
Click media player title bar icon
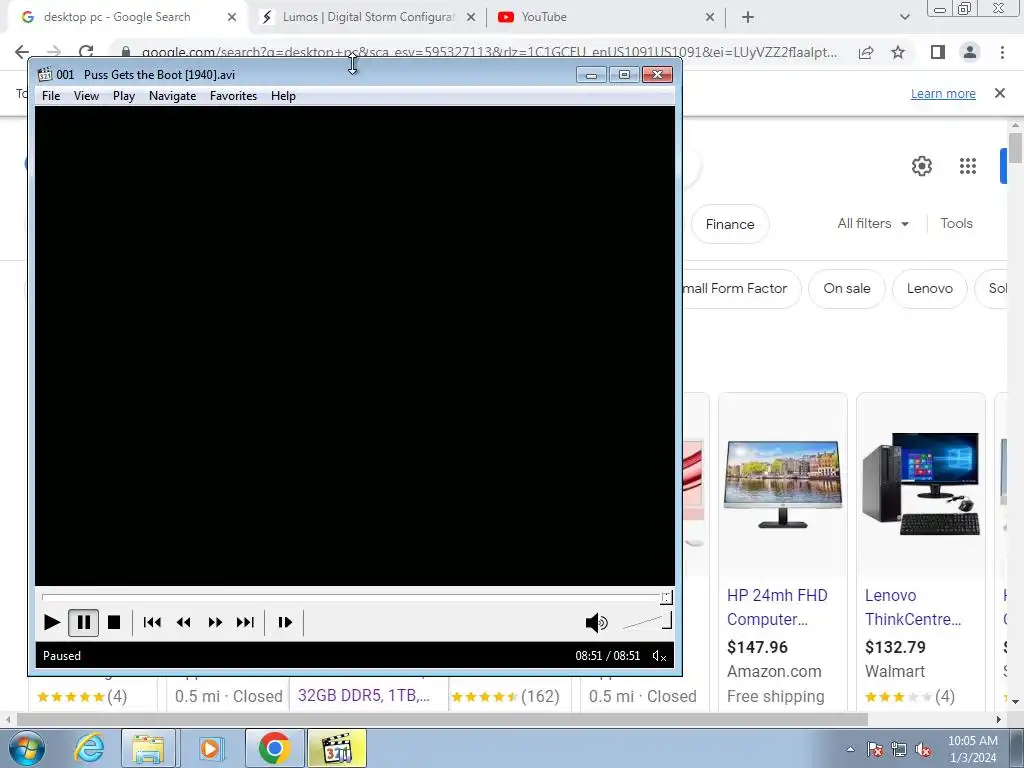[44, 74]
